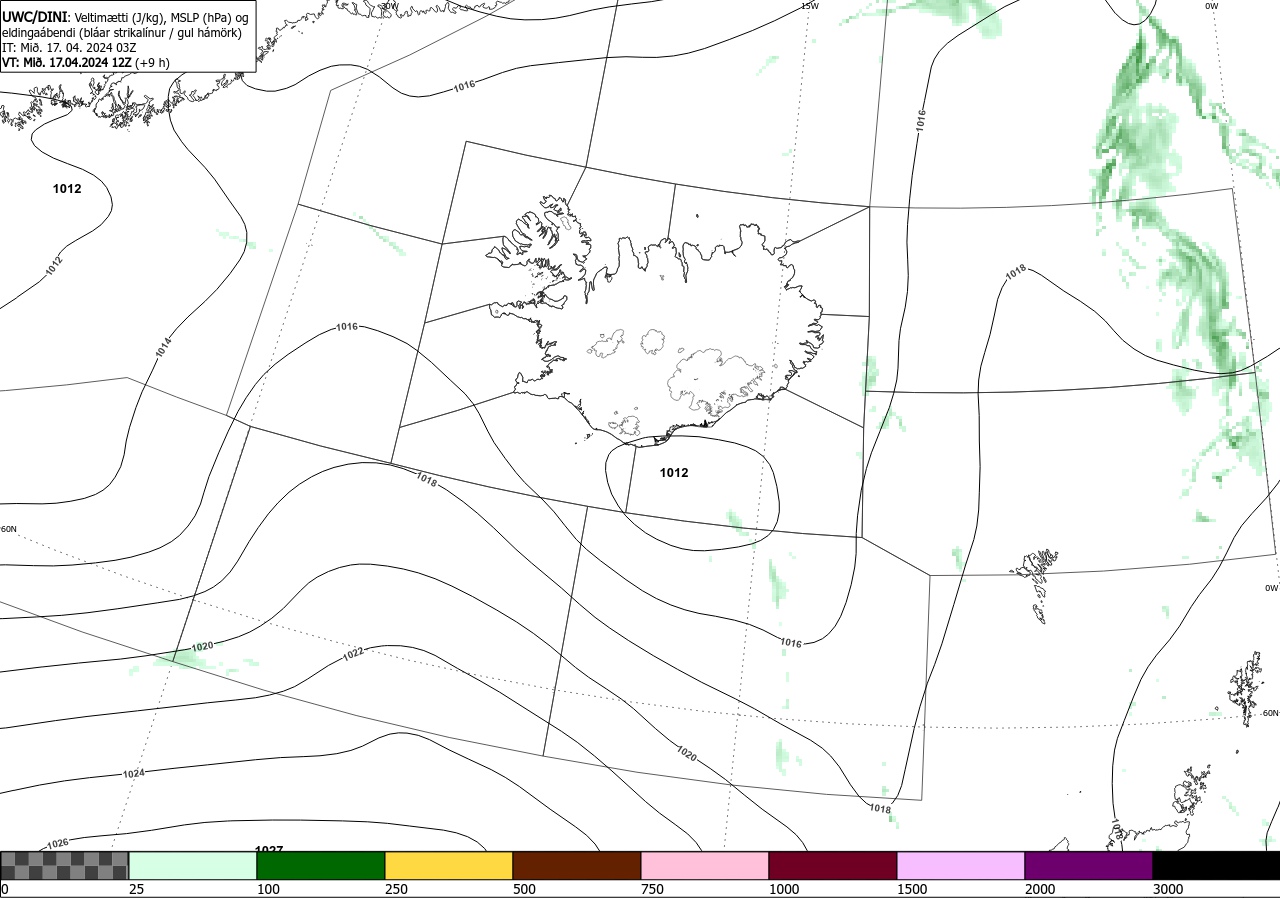This screenshot has width=1280, height=898.
Task: Click the purple 2000–3000 legend swatch
Action: pyautogui.click(x=1089, y=865)
